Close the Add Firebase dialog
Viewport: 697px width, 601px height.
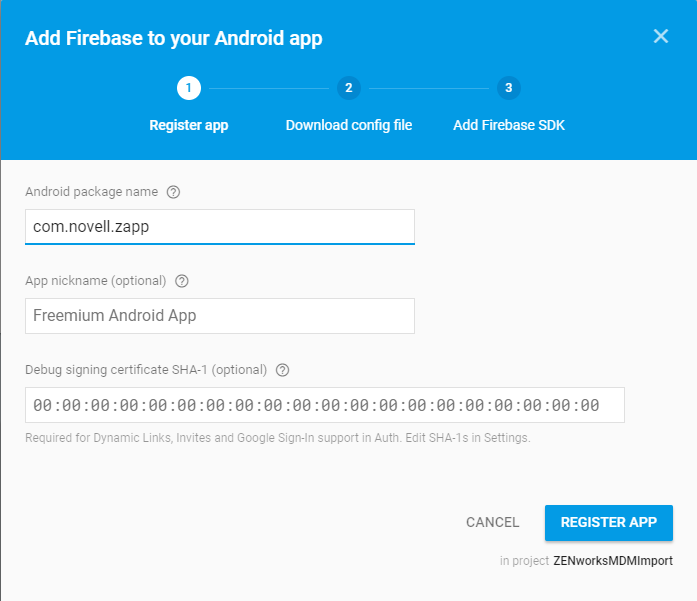click(x=660, y=37)
